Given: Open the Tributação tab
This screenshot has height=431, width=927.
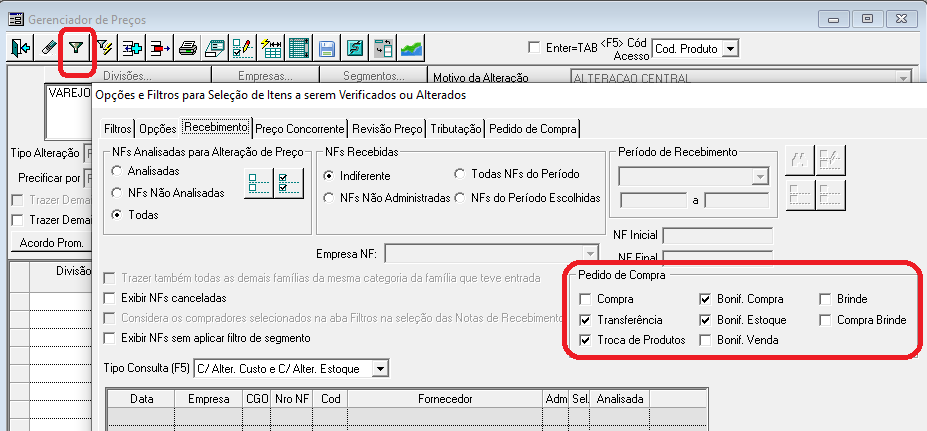Looking at the screenshot, I should (456, 128).
